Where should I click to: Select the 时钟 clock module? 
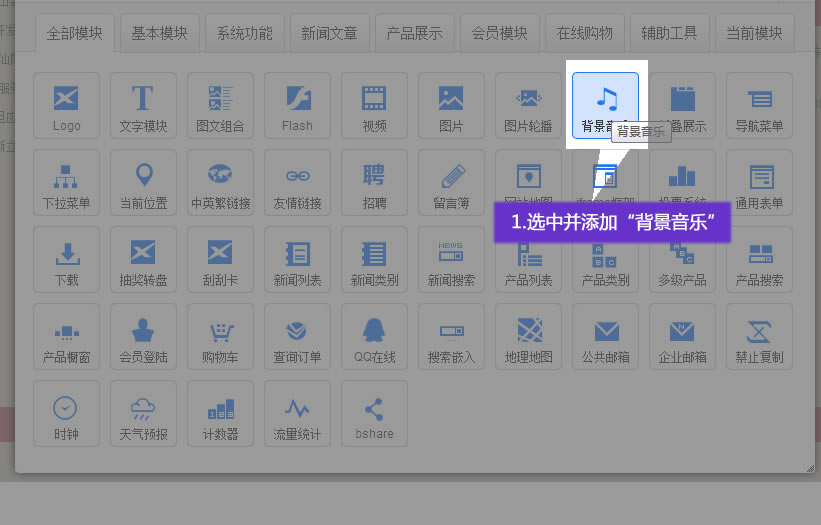point(67,413)
